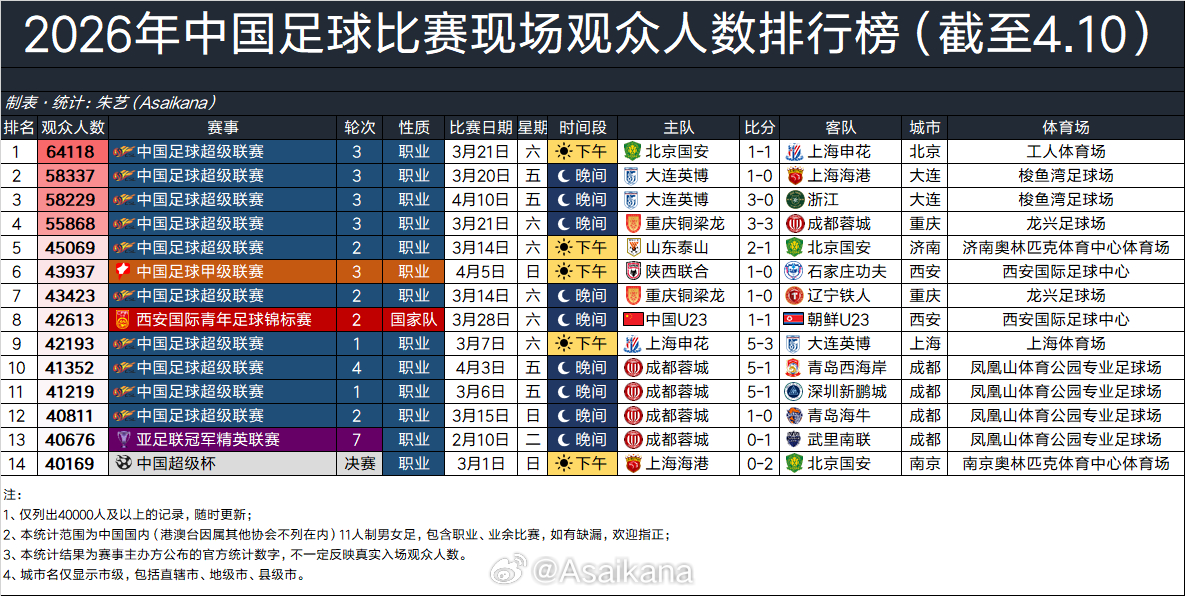
Task: Click the 北京国安 crest in the rank 1 row
Action: pyautogui.click(x=631, y=152)
